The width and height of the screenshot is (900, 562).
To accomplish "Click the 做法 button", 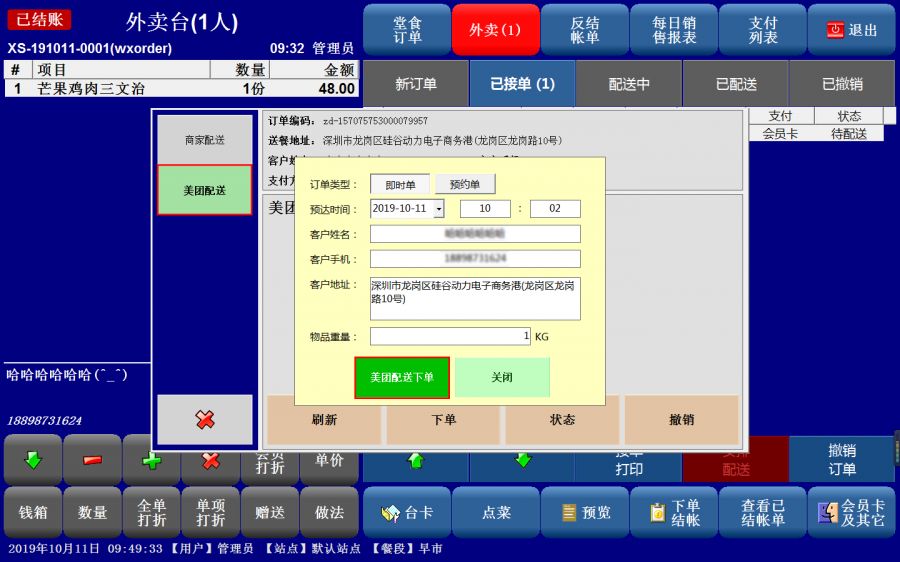I will point(329,513).
